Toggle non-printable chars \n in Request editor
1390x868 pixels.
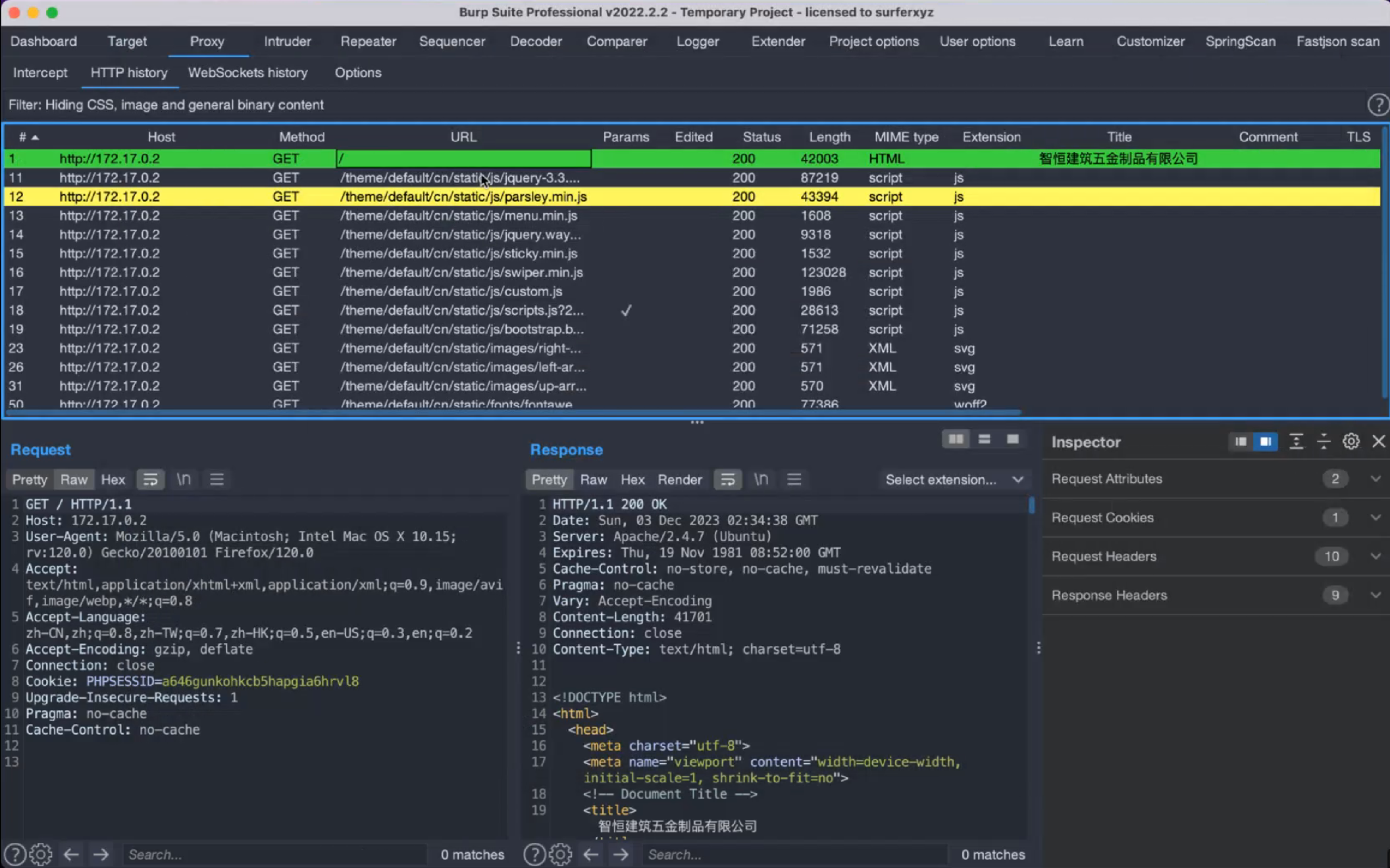[184, 480]
